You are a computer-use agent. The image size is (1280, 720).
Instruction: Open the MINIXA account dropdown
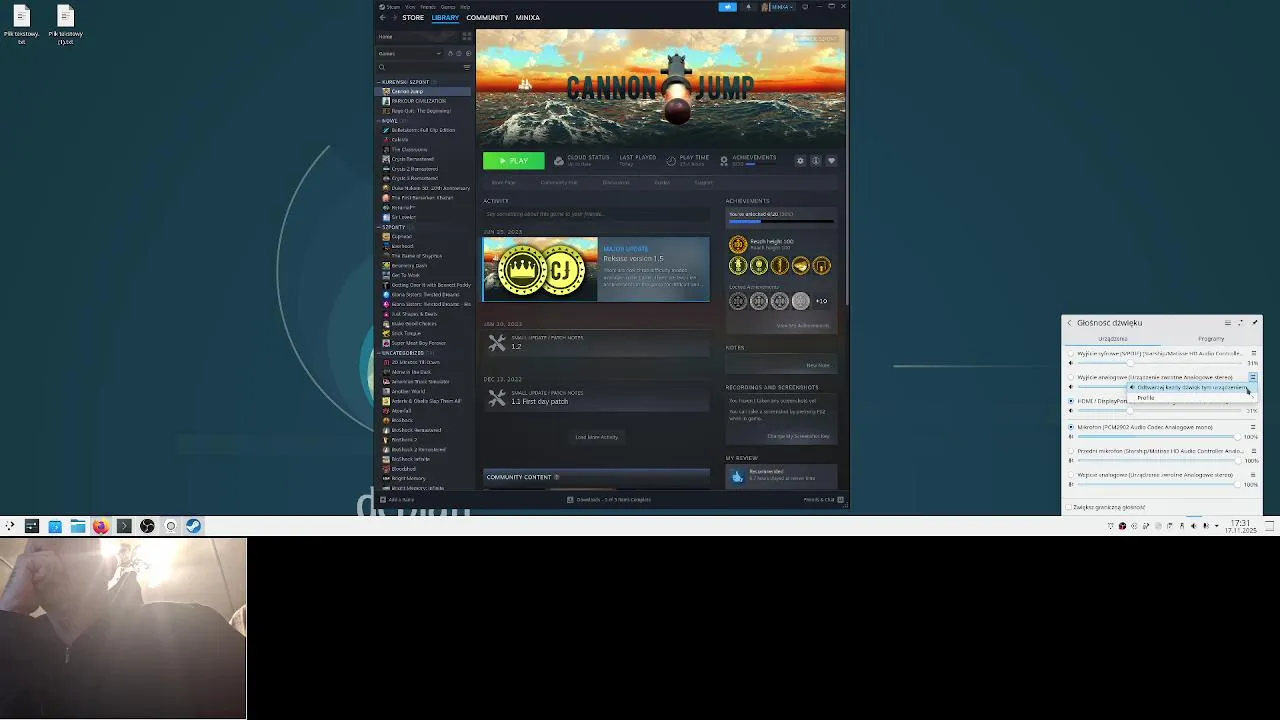click(x=778, y=7)
